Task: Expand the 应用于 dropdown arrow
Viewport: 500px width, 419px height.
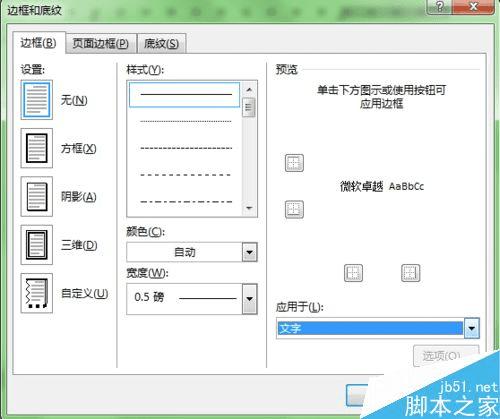Action: point(471,328)
